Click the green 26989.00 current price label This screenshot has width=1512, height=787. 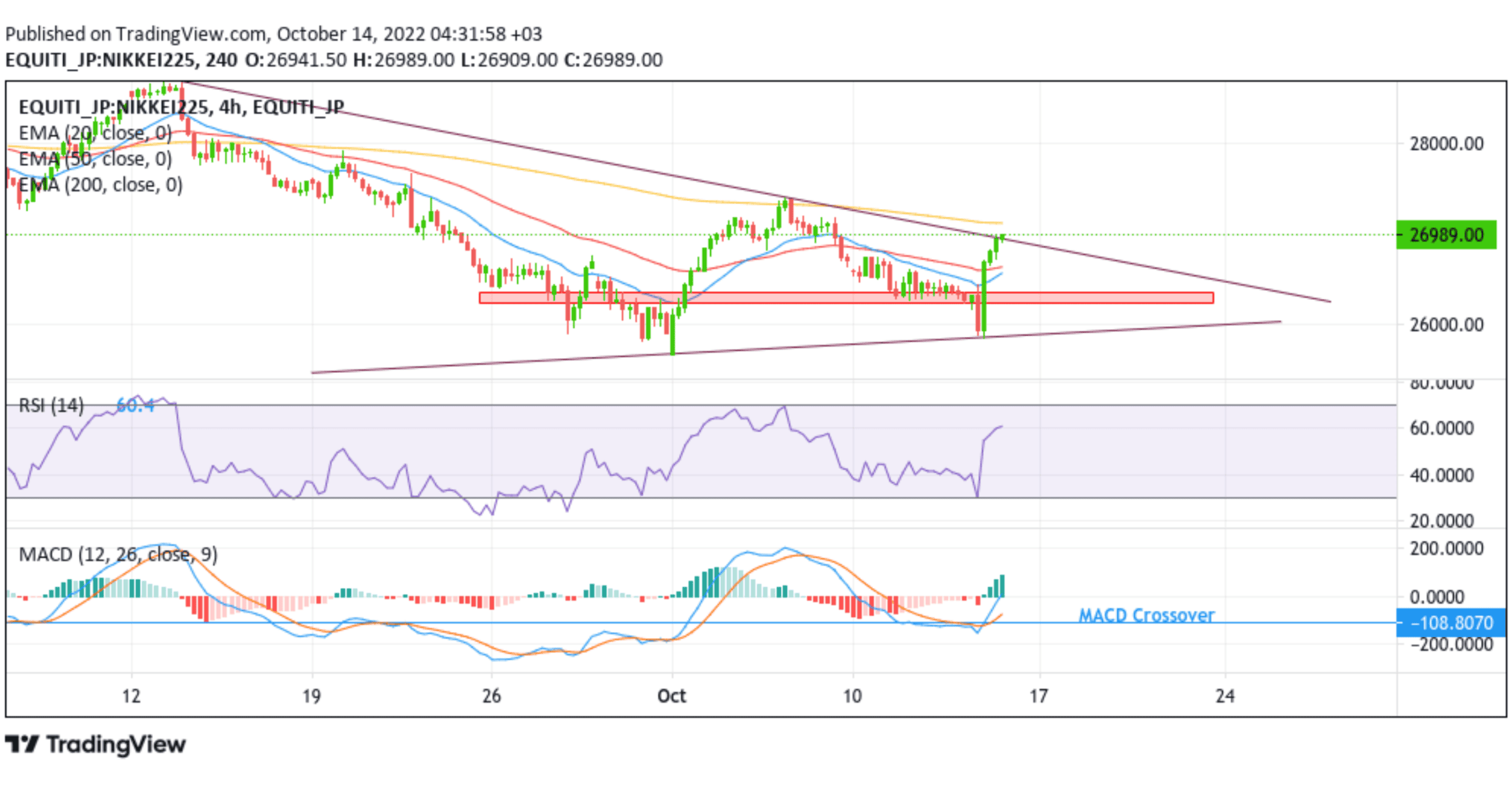click(x=1446, y=235)
